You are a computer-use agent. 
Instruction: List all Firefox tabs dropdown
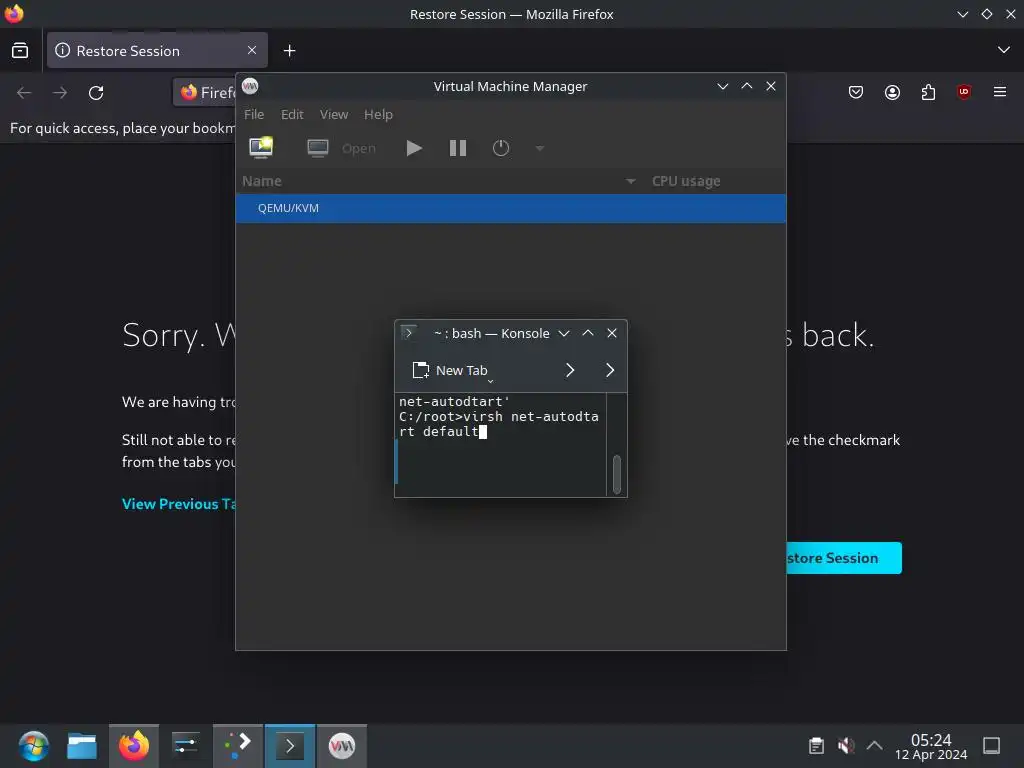pyautogui.click(x=1004, y=50)
